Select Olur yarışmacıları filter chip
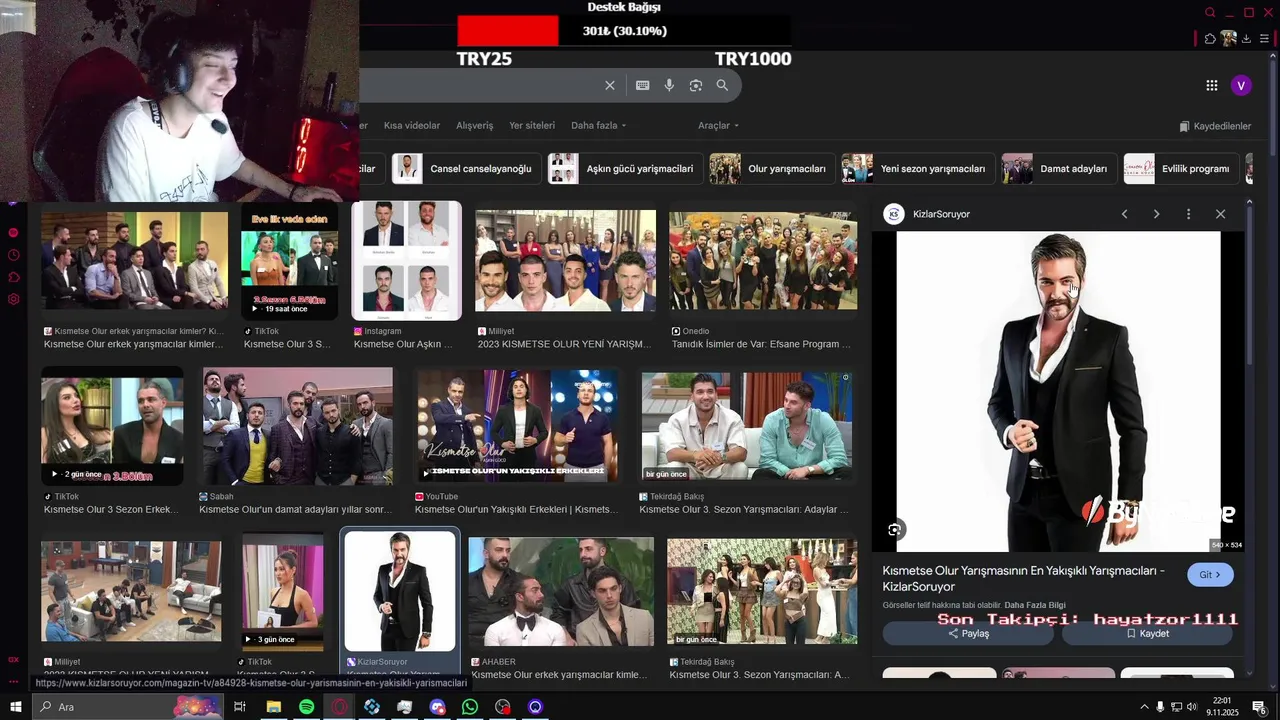This screenshot has width=1280, height=720. (x=772, y=169)
